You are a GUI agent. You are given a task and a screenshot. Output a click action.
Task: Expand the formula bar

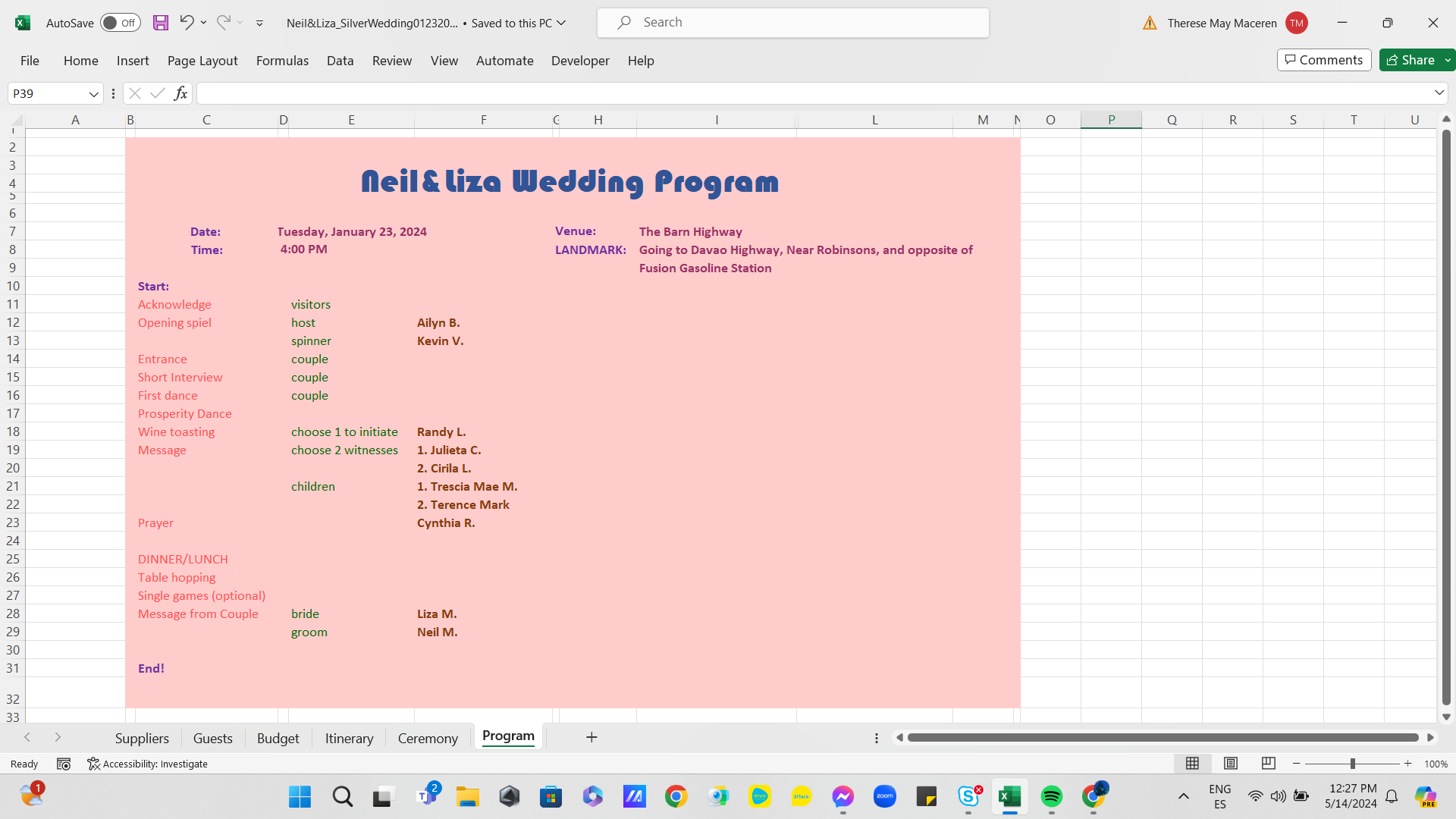[1439, 93]
